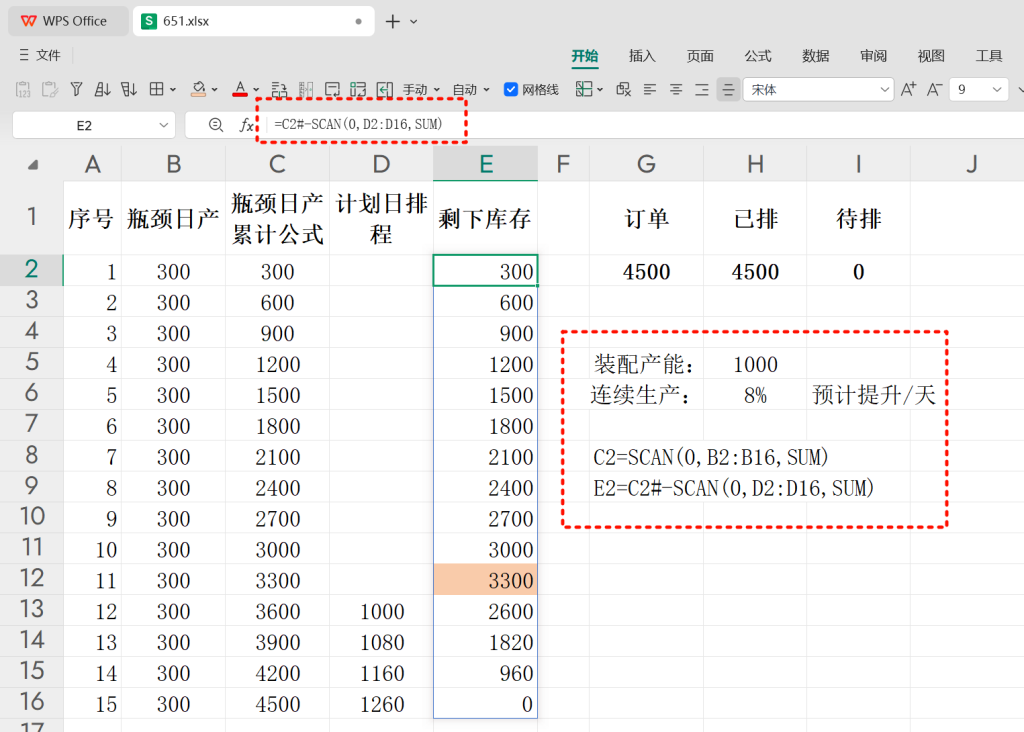Click the fill color paint bucket icon
Image resolution: width=1024 pixels, height=732 pixels.
(x=199, y=89)
